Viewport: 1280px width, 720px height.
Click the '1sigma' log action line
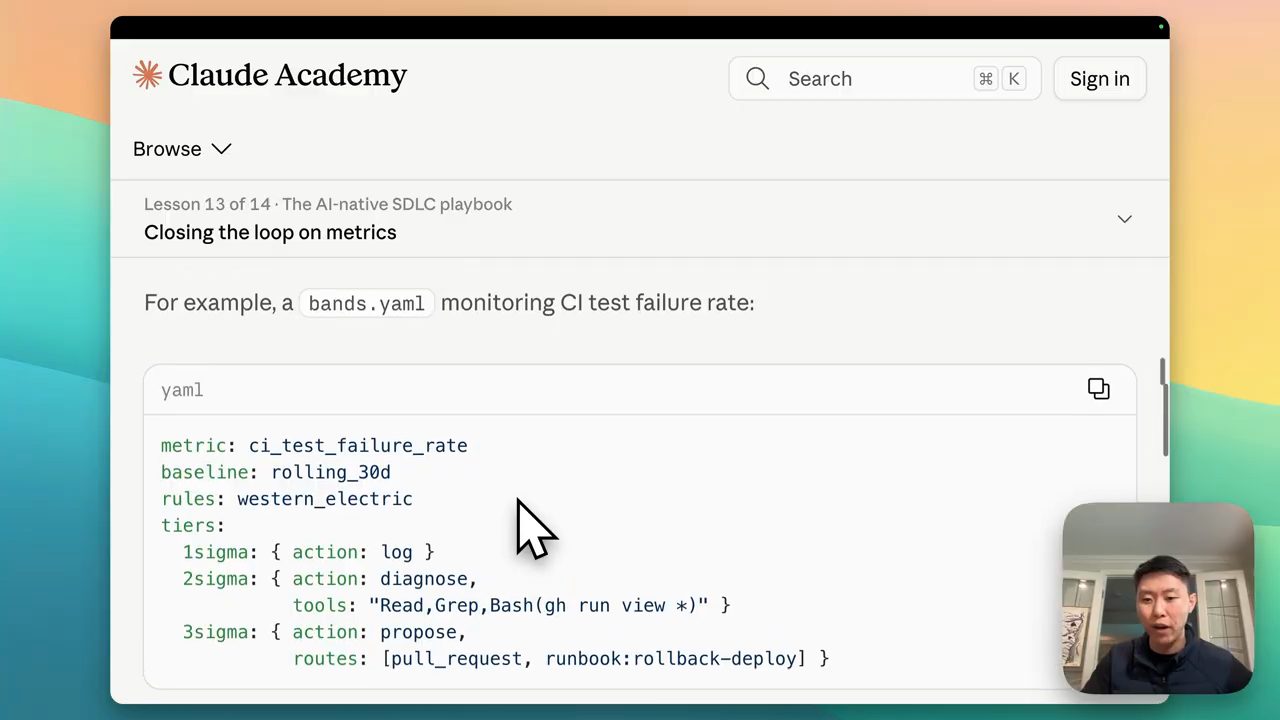[308, 552]
